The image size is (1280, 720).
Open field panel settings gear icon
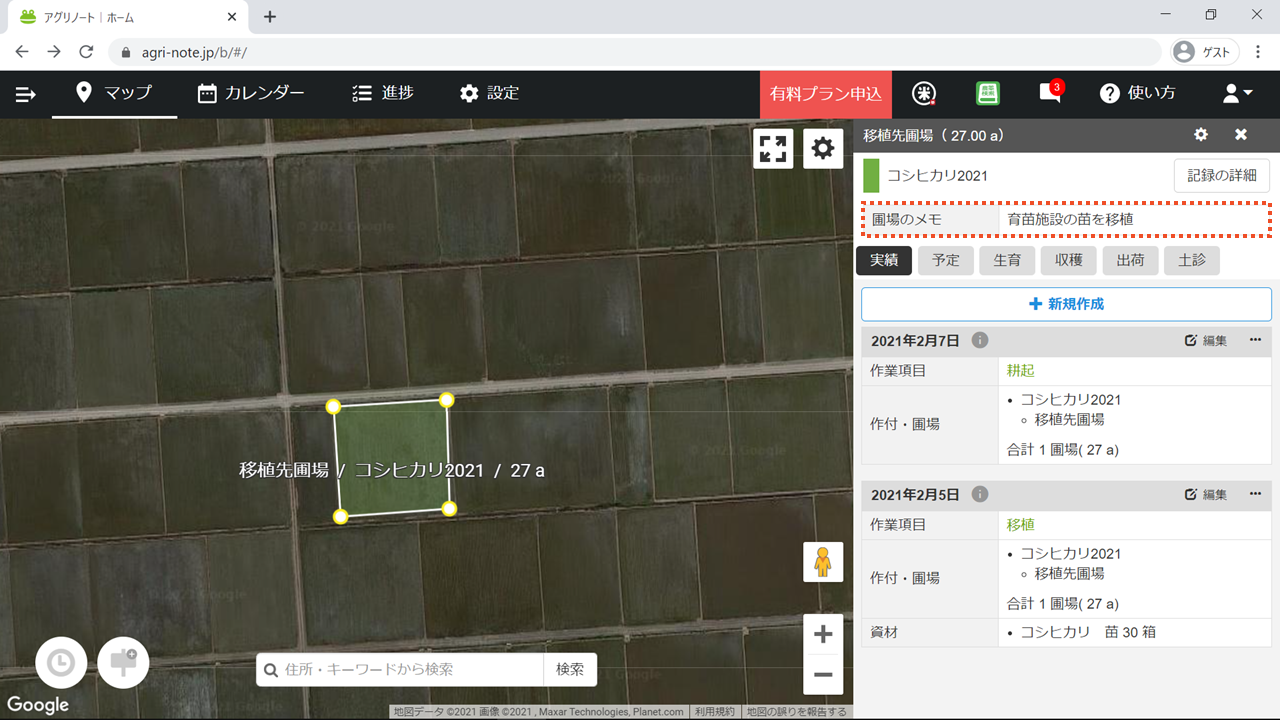click(1201, 135)
